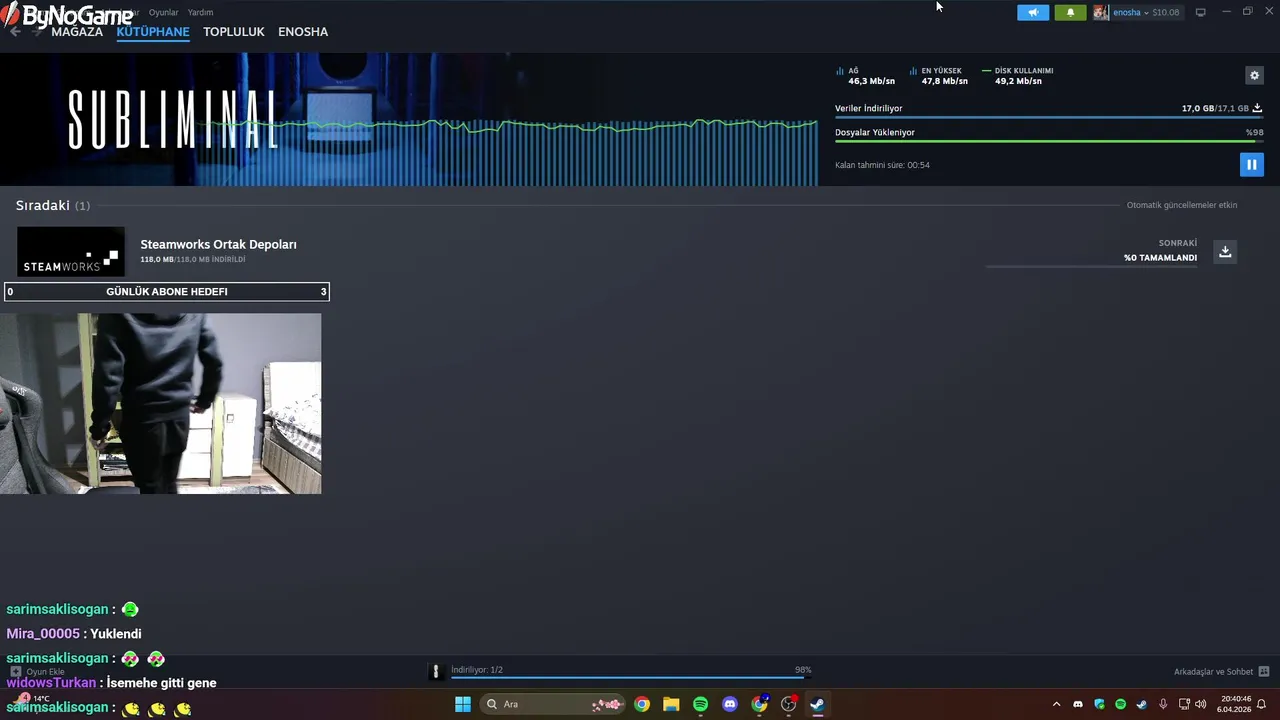Click the EN YÜKSEK peak speed stat
Image resolution: width=1280 pixels, height=720 pixels.
click(x=939, y=76)
